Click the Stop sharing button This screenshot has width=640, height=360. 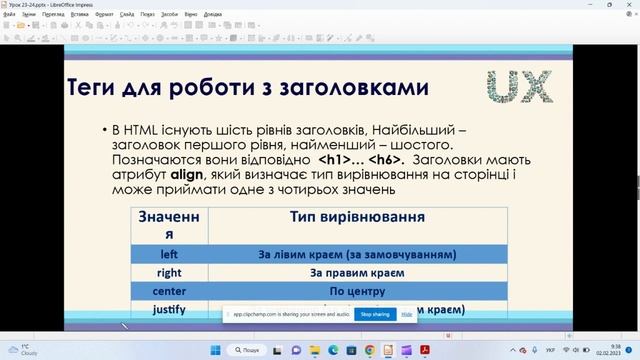[375, 314]
